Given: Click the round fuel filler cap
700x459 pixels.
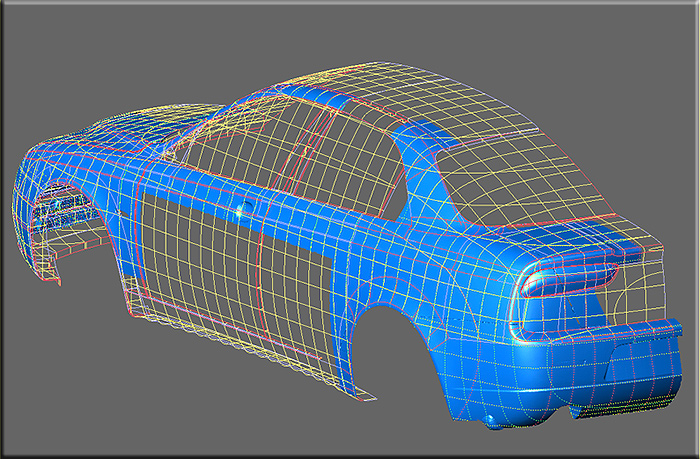Looking at the screenshot, I should [245, 207].
